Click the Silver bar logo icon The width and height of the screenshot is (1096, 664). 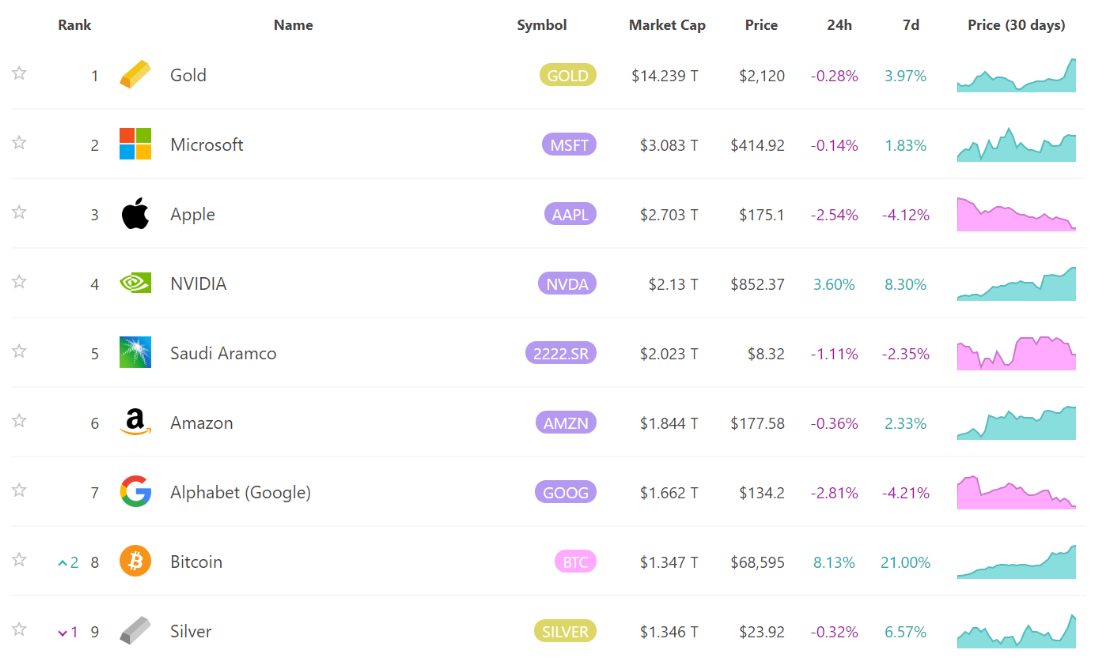135,630
